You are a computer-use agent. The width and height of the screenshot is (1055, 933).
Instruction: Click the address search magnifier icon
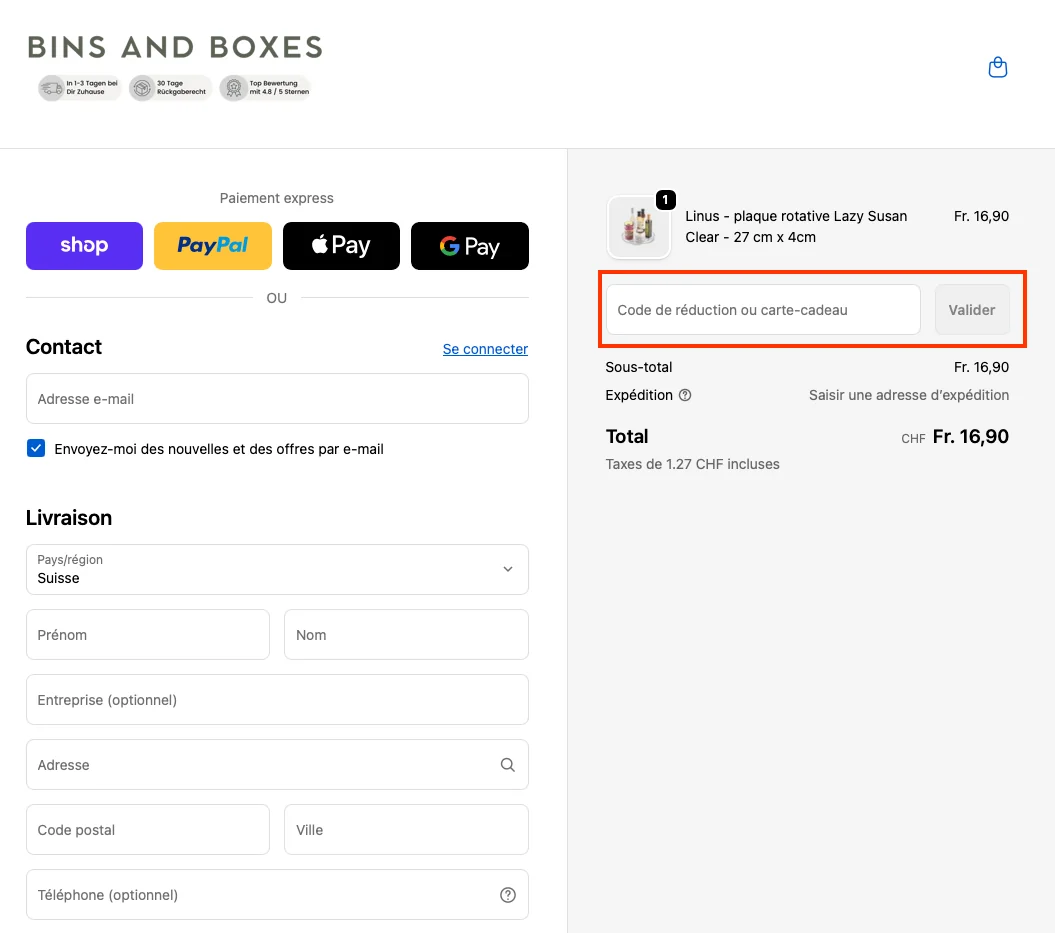pyautogui.click(x=507, y=764)
